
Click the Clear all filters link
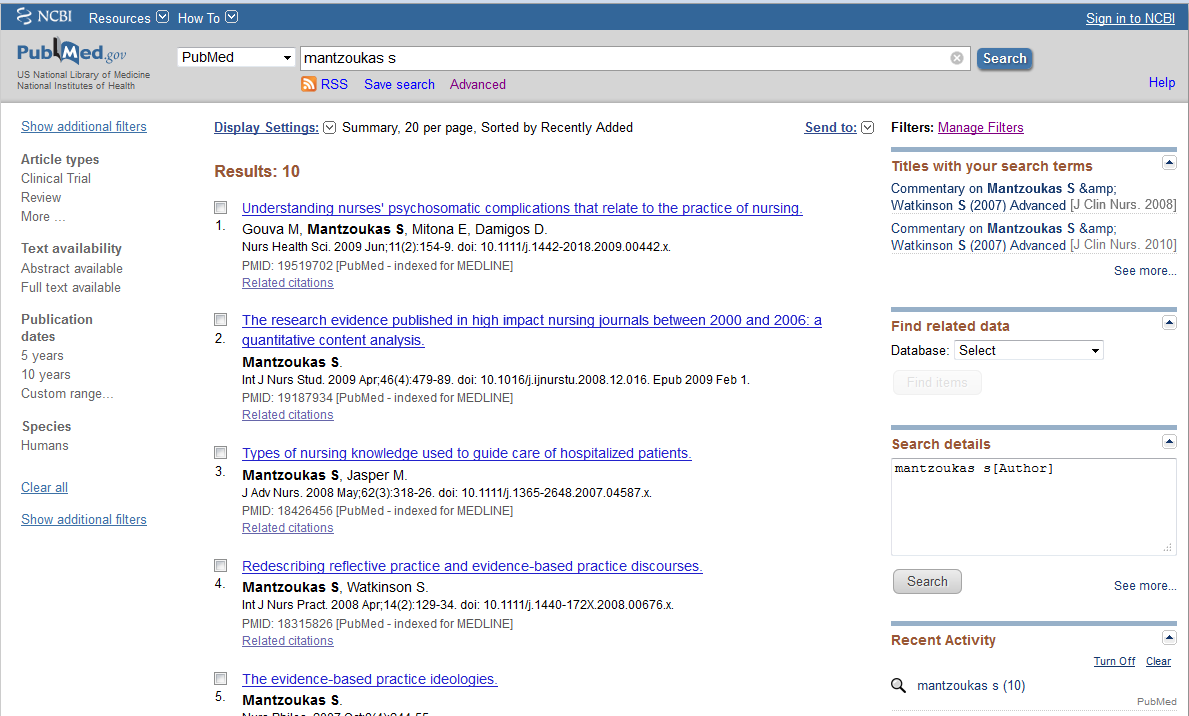pos(44,488)
